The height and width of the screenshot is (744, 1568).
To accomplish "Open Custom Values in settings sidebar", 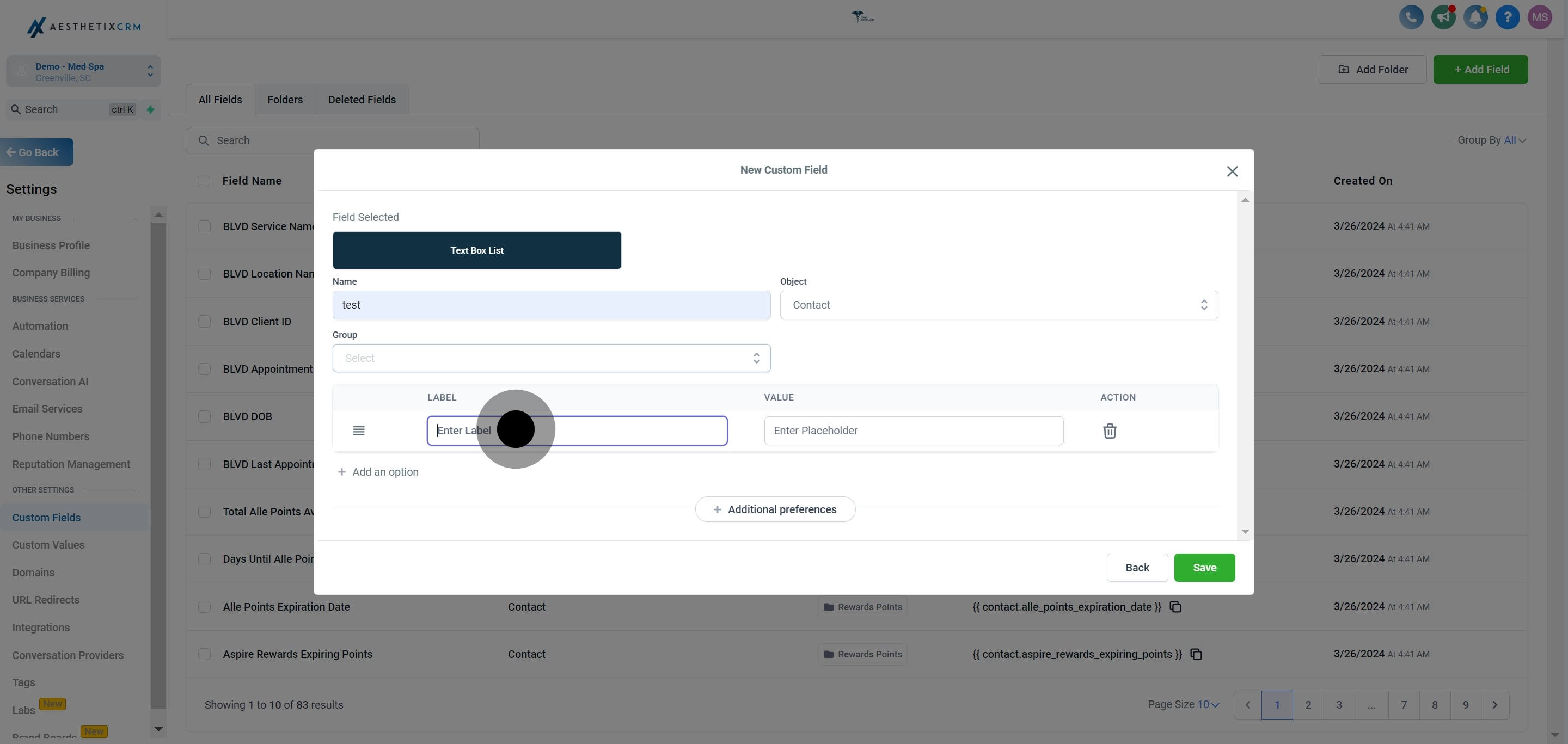I will 48,545.
